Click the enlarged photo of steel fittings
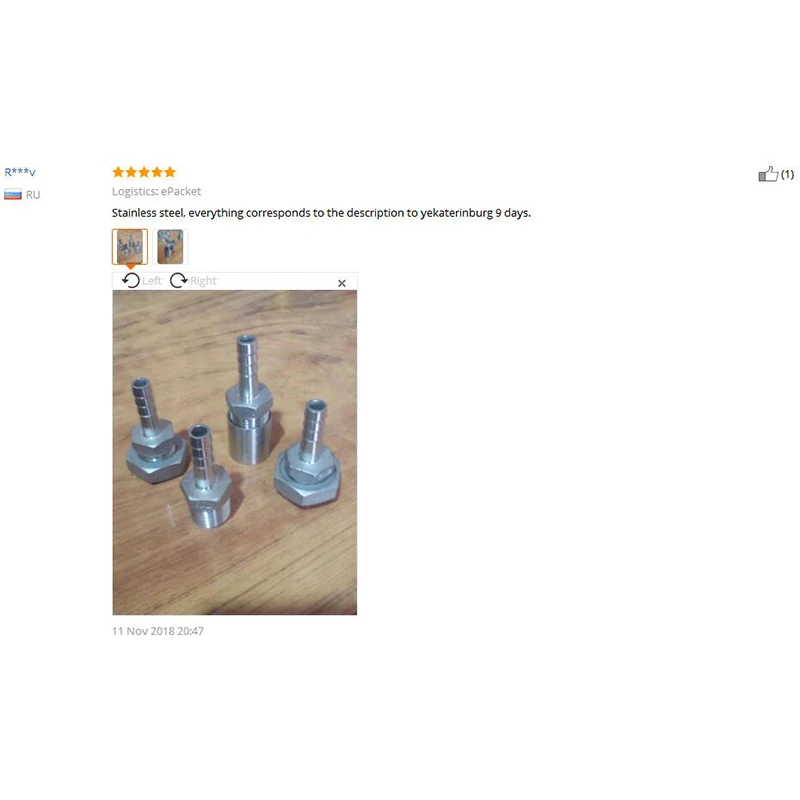This screenshot has width=800, height=800. tap(235, 453)
